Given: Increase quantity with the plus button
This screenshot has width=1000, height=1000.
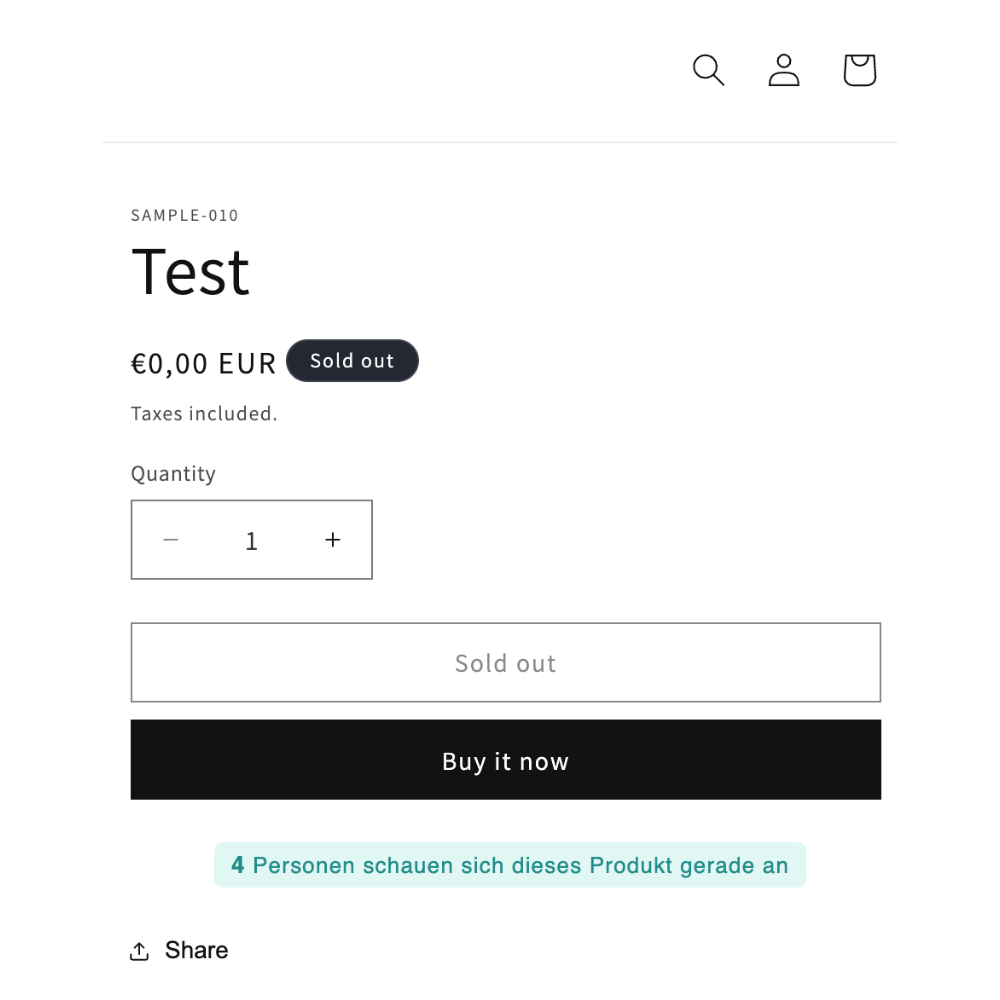Looking at the screenshot, I should point(332,540).
